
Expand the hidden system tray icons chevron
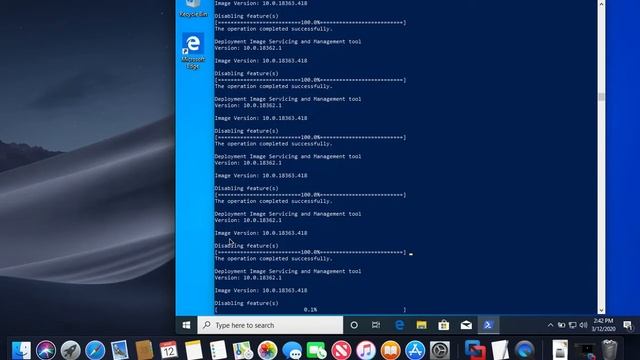click(550, 325)
